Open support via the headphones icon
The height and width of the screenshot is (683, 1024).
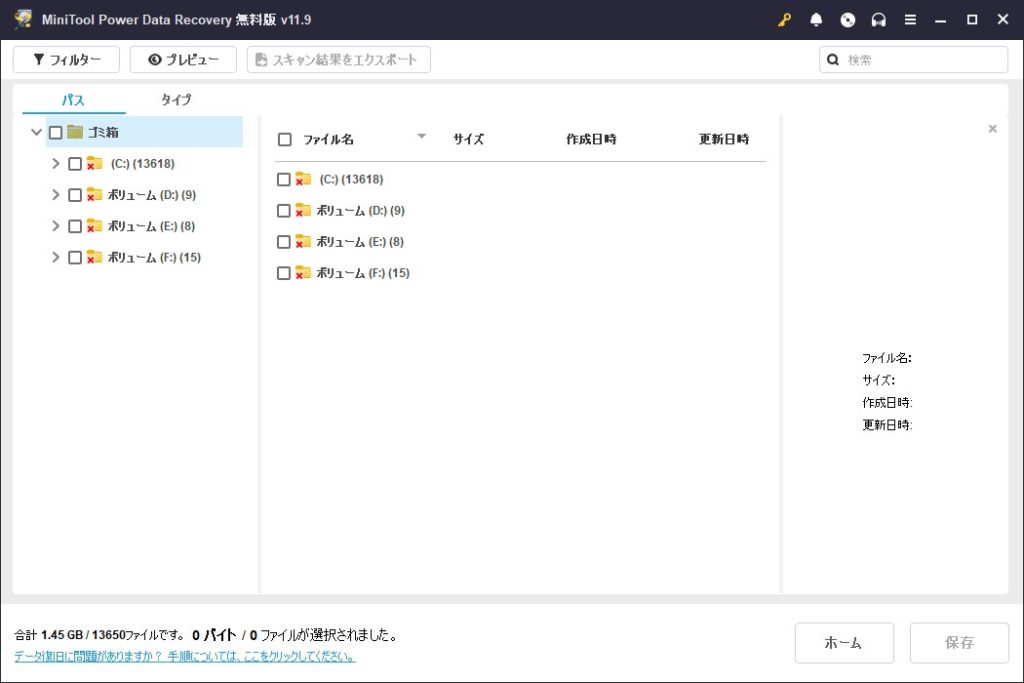pos(879,20)
